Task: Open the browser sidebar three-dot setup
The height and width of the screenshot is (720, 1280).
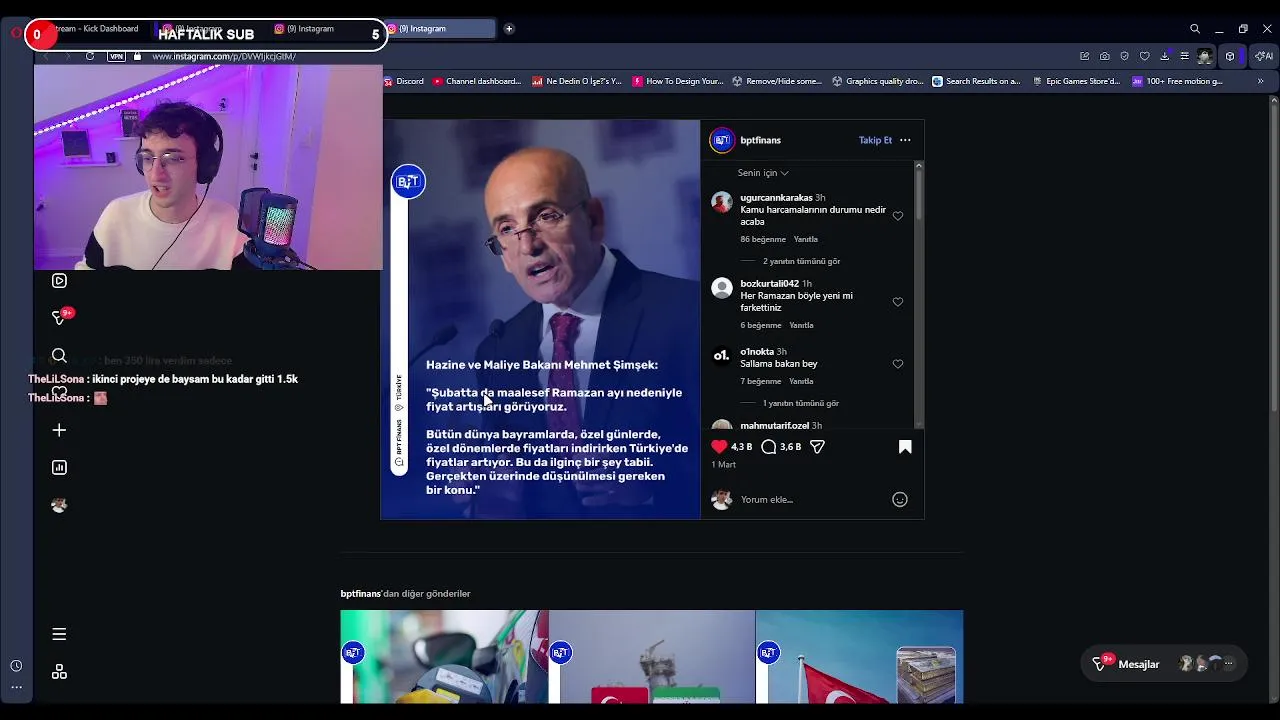Action: (x=16, y=687)
